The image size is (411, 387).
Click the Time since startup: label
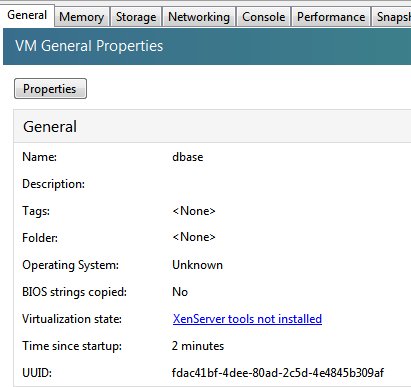click(72, 346)
